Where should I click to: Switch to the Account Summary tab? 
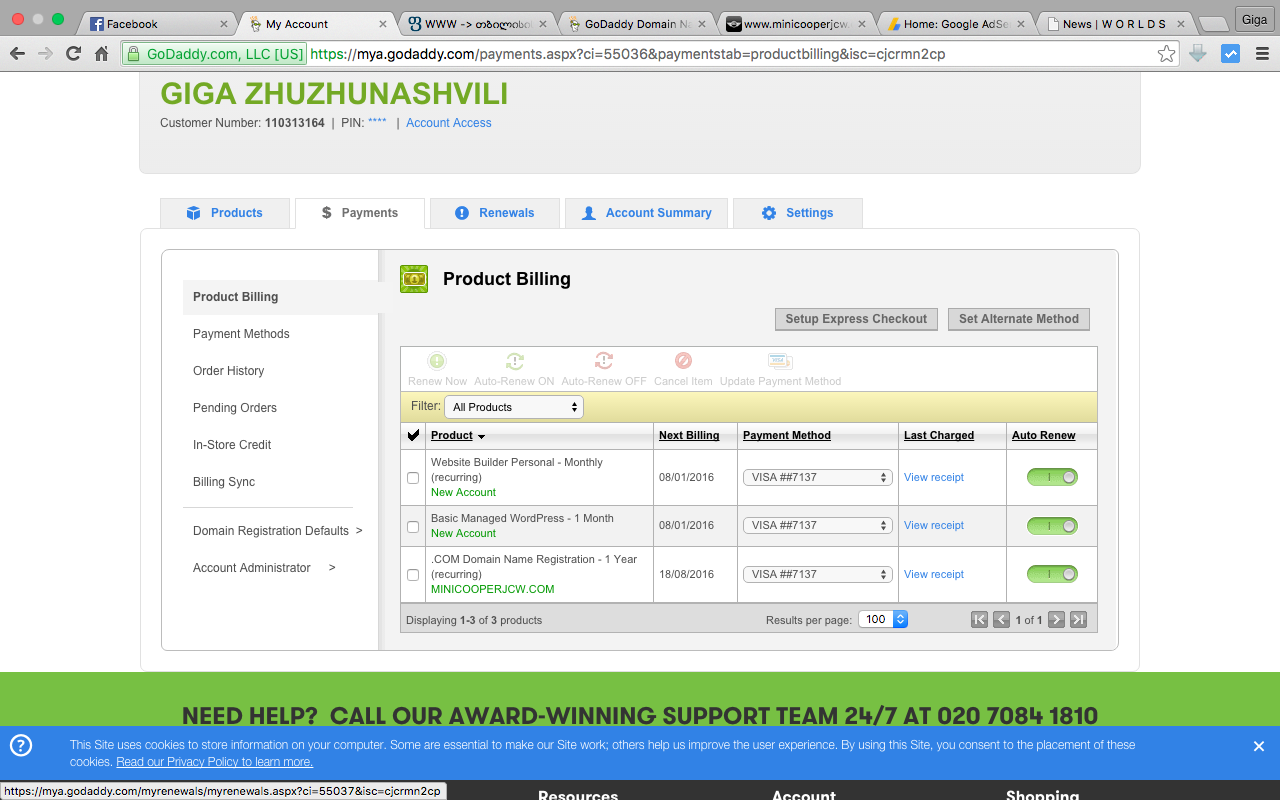[646, 213]
